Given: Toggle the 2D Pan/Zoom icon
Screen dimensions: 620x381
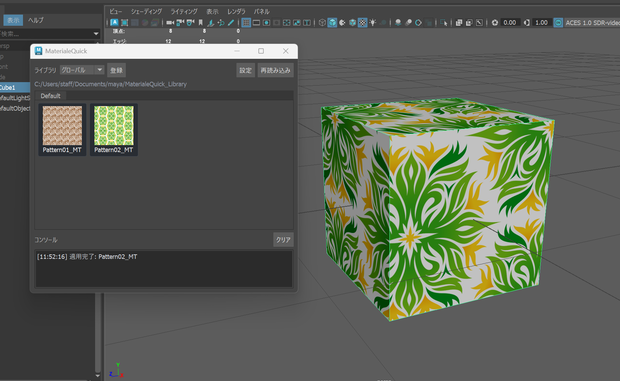Looking at the screenshot, I should coord(221,23).
